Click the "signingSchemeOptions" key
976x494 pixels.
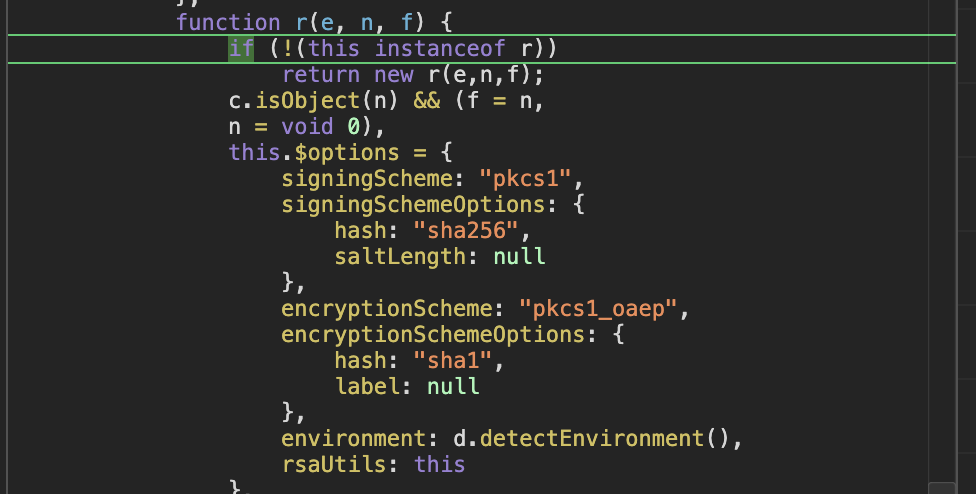413,205
